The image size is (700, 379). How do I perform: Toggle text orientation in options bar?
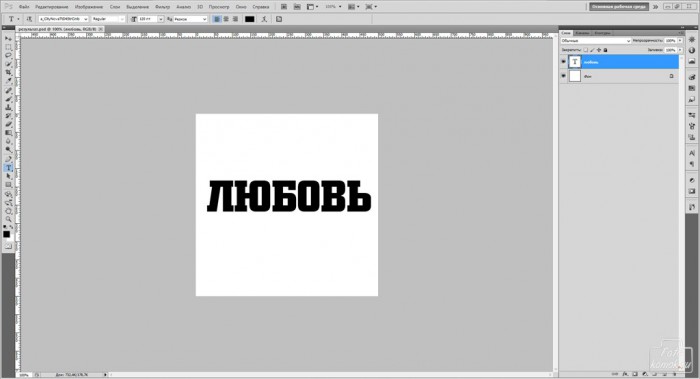point(29,19)
